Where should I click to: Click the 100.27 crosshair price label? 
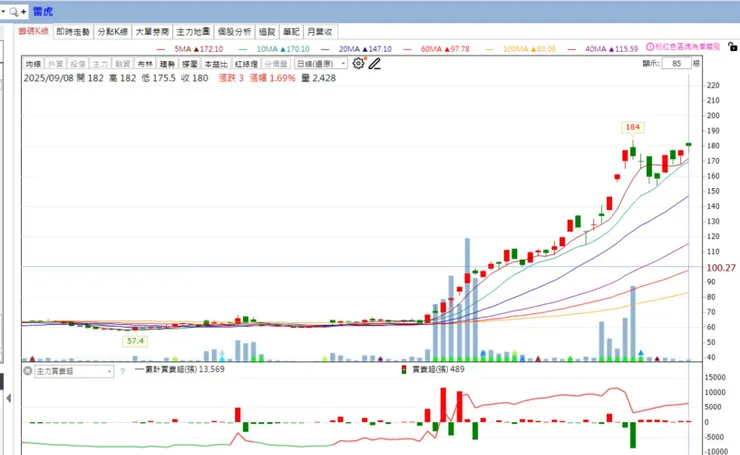pyautogui.click(x=721, y=268)
